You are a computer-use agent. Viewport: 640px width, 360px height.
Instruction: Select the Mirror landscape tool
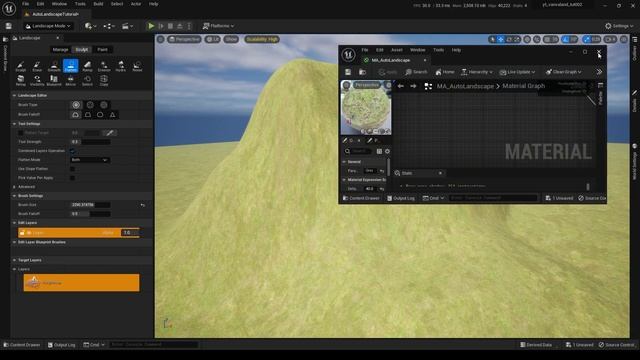pyautogui.click(x=71, y=80)
